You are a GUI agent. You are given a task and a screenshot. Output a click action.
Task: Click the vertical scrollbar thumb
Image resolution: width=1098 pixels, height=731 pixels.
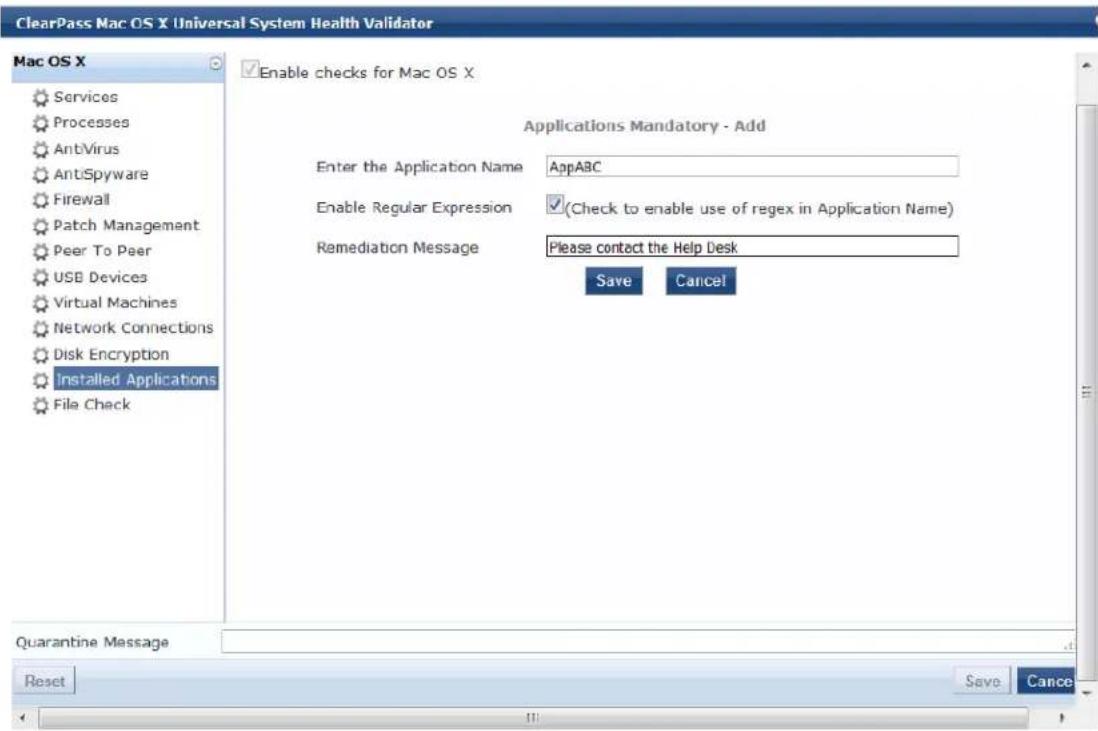pyautogui.click(x=1086, y=392)
